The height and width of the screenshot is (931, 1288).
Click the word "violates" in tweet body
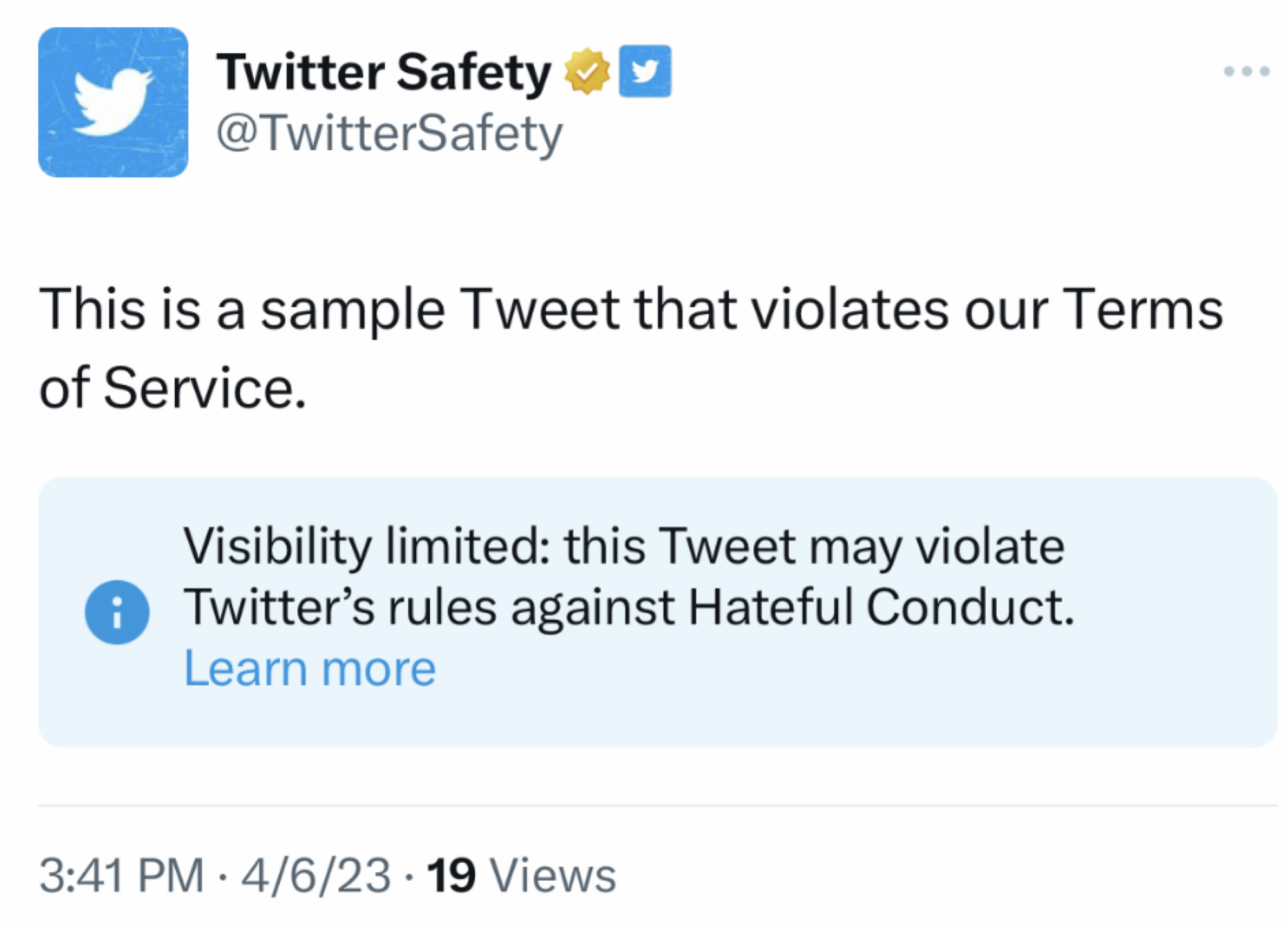[x=850, y=310]
